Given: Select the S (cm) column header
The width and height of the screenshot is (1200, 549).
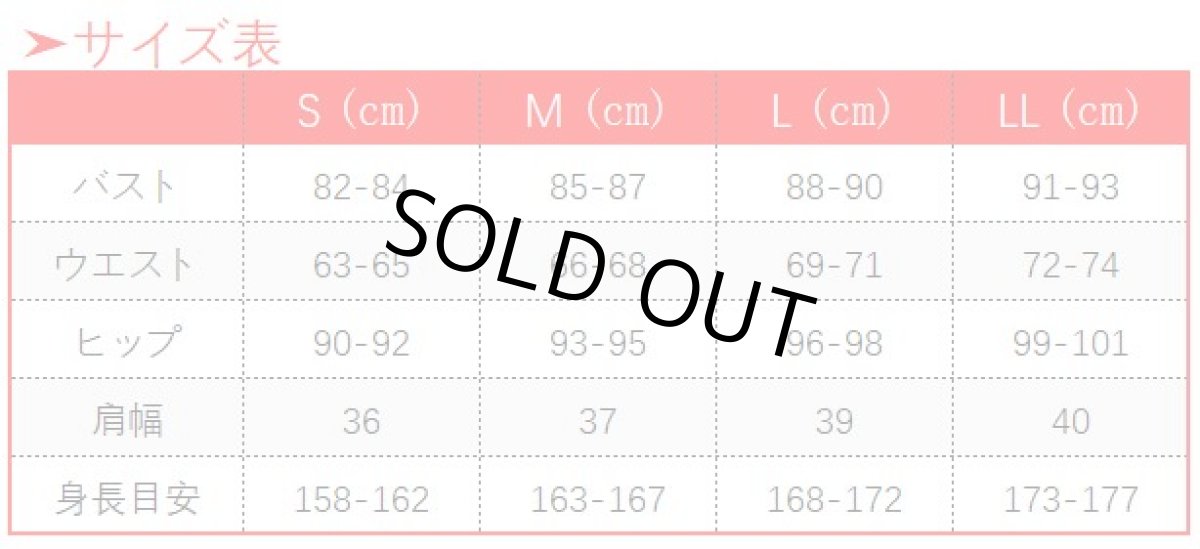Looking at the screenshot, I should 360,110.
